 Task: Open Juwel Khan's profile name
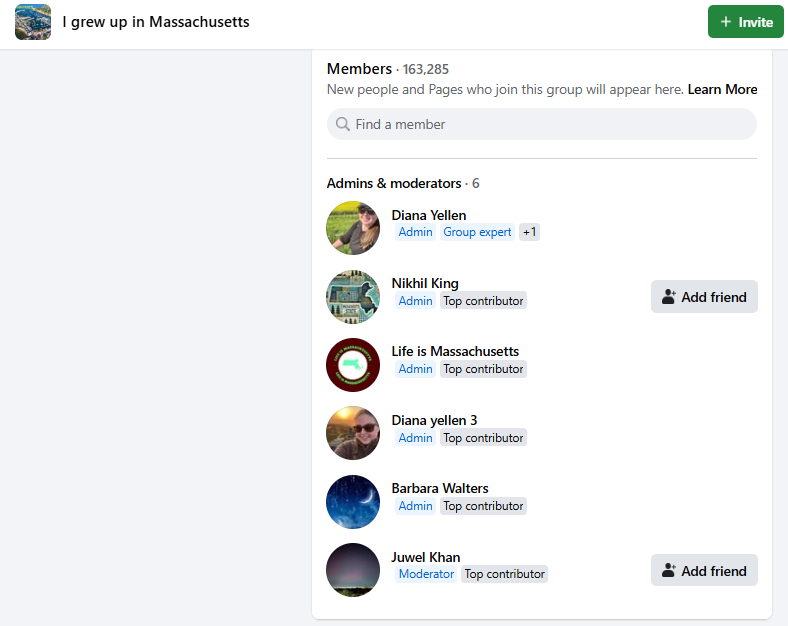(x=426, y=557)
